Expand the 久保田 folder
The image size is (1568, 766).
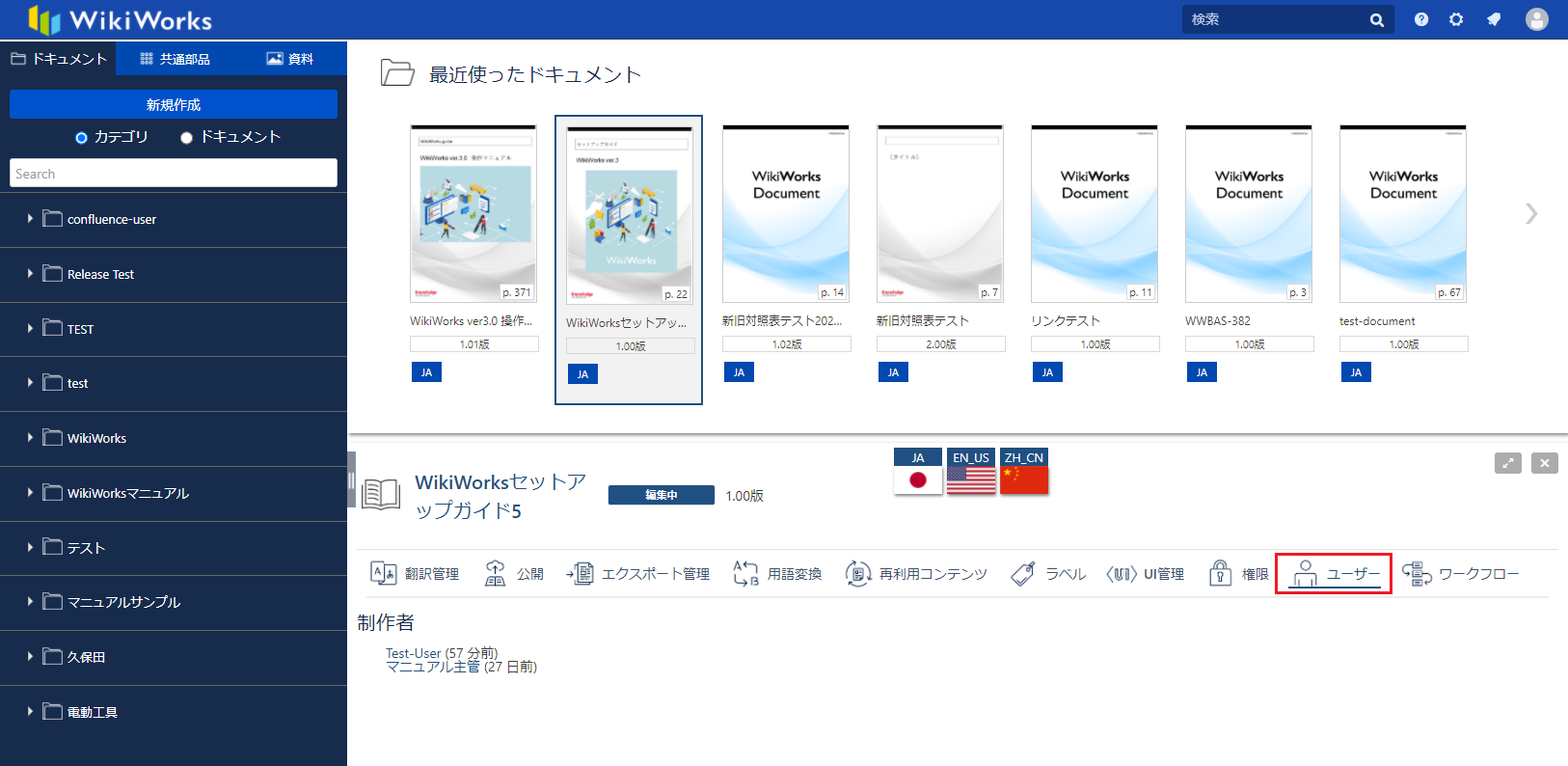(30, 657)
